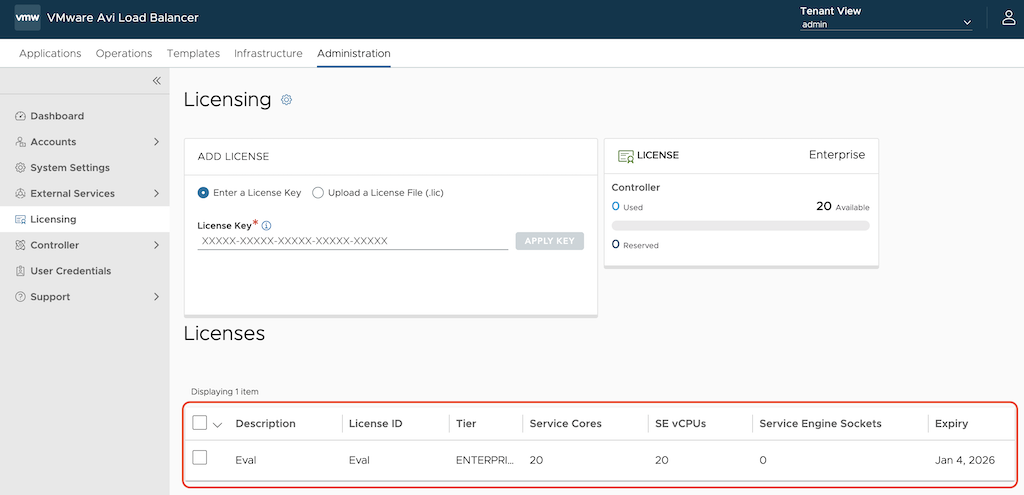Switch to the Applications tab
This screenshot has width=1024, height=495.
(x=50, y=54)
